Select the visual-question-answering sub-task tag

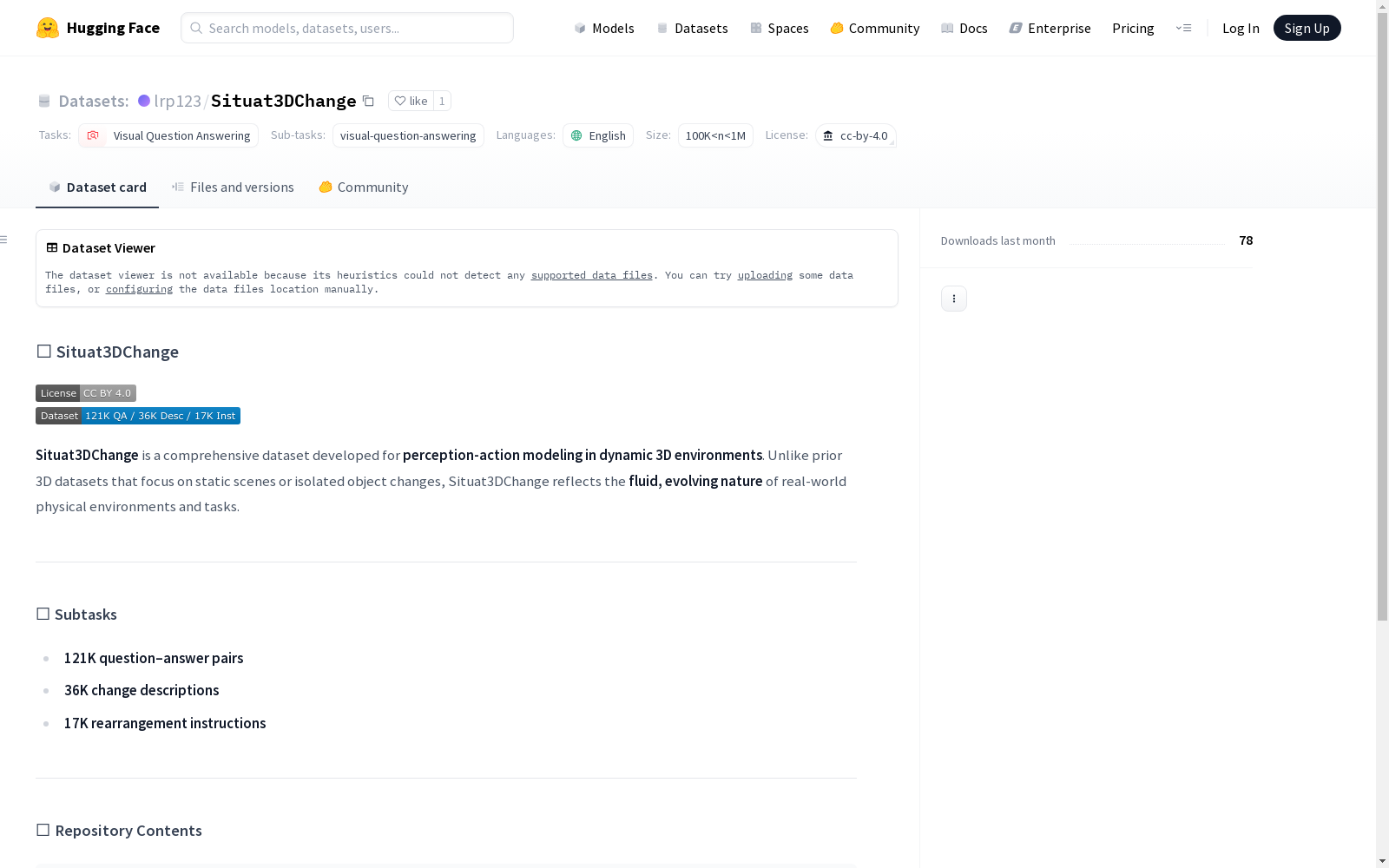[408, 135]
